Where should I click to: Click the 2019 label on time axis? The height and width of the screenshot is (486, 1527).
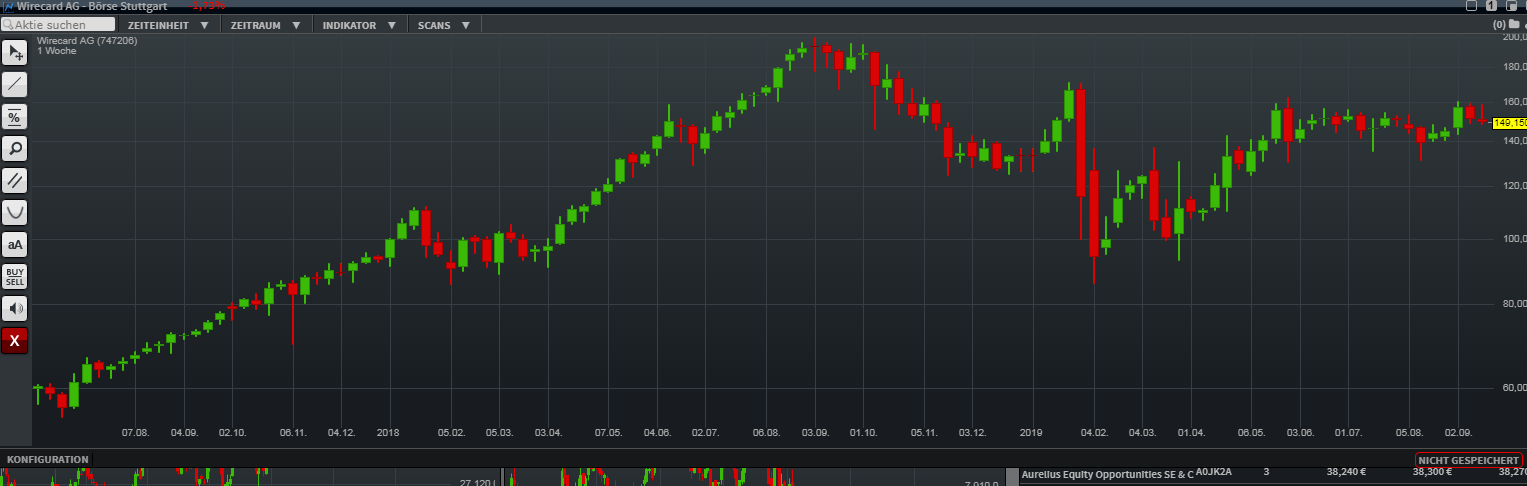[x=1031, y=433]
